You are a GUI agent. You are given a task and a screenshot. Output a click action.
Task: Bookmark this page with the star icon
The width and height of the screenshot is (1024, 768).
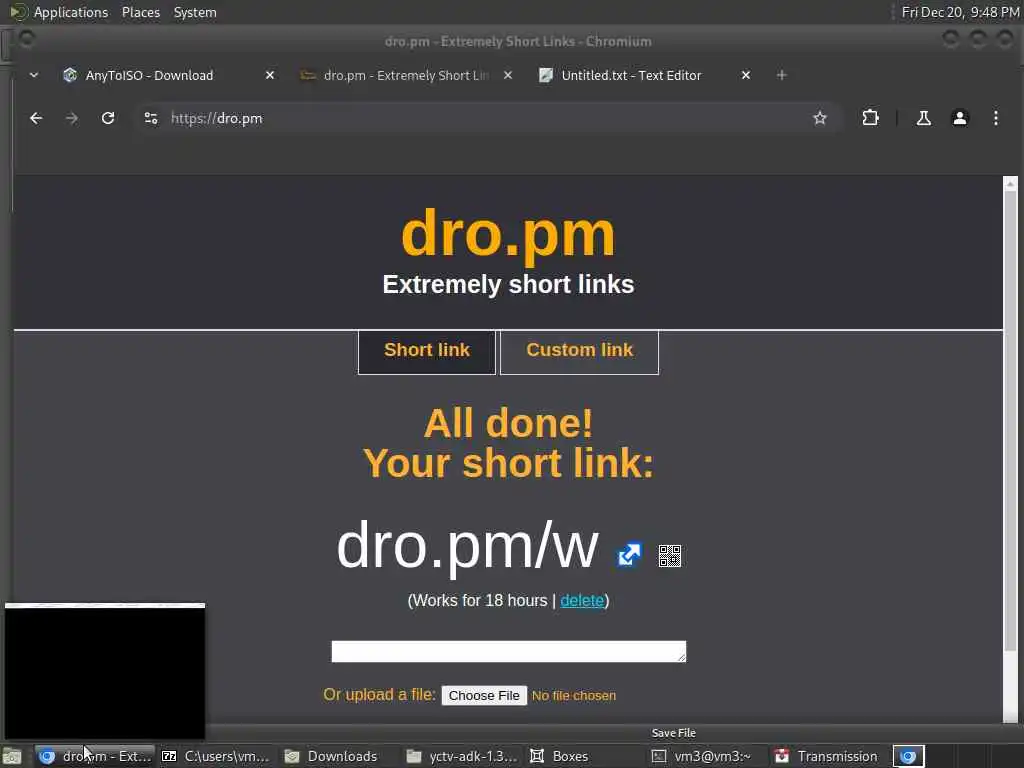pyautogui.click(x=820, y=118)
